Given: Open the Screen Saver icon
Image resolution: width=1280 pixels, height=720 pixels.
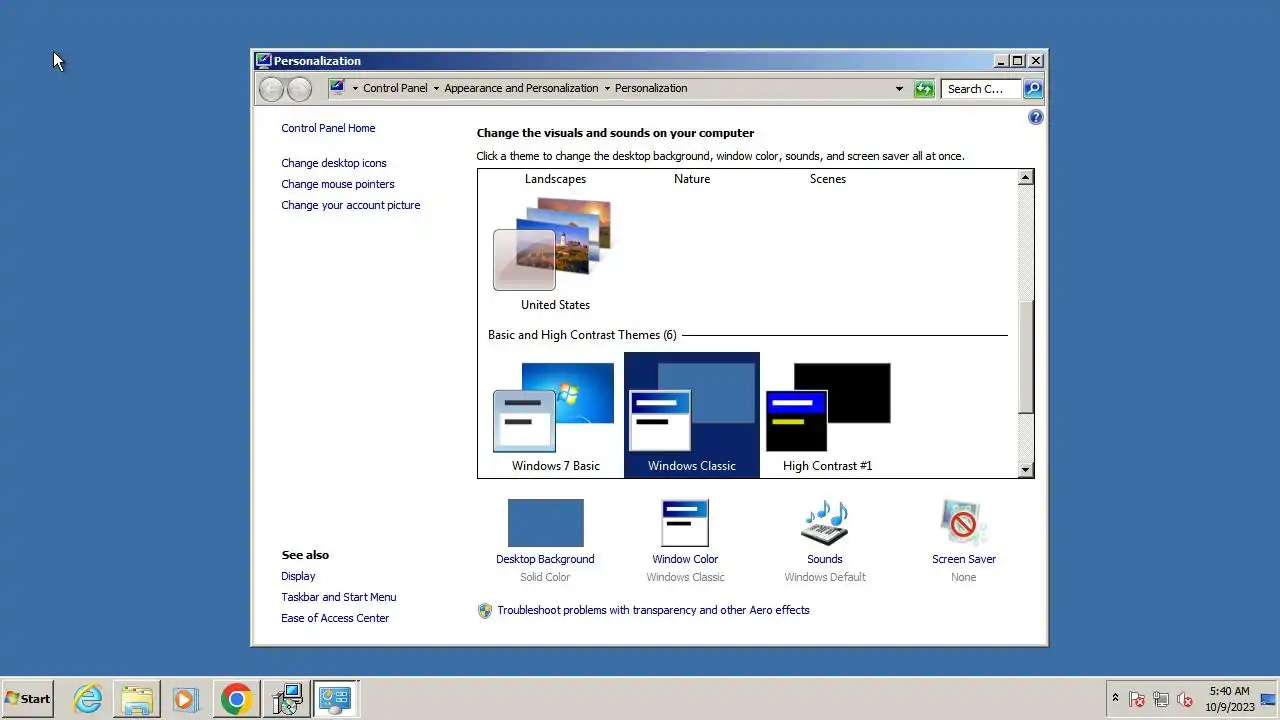Looking at the screenshot, I should pos(964,523).
